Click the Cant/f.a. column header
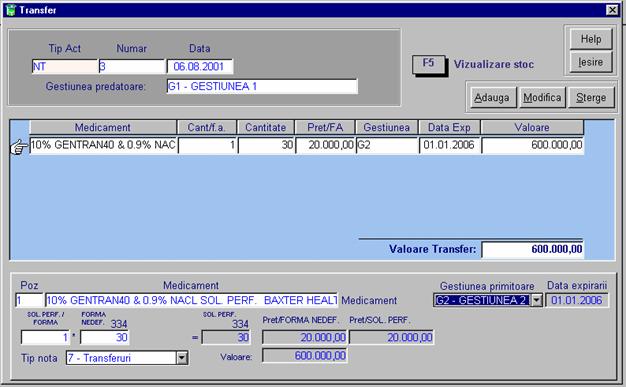The width and height of the screenshot is (626, 387). click(x=207, y=127)
